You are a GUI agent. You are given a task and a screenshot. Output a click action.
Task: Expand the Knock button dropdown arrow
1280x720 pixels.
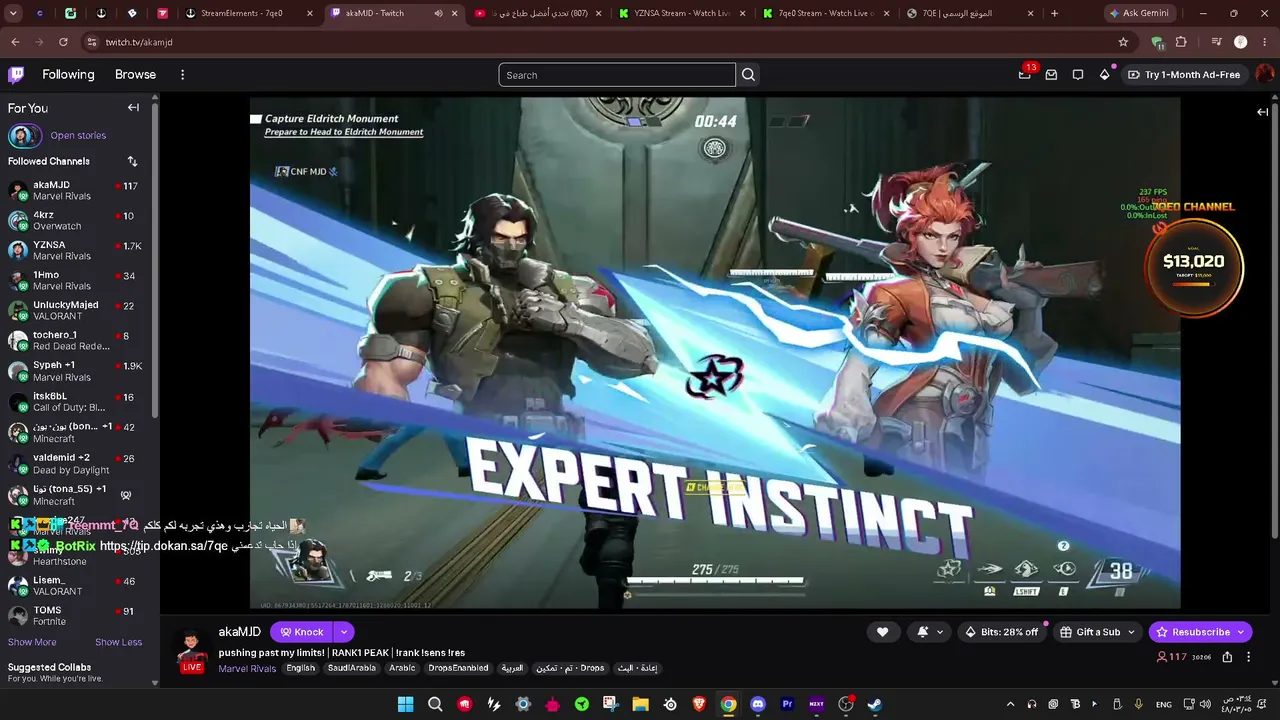coord(343,632)
